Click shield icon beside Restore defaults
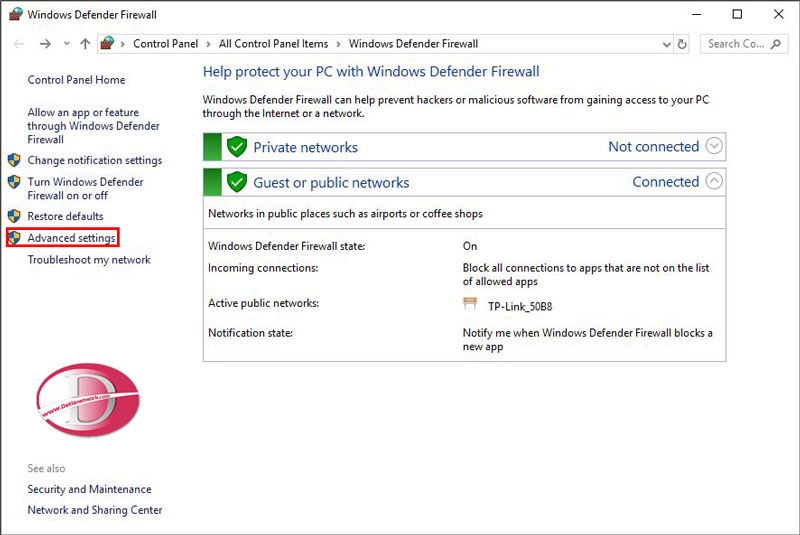 click(x=14, y=216)
